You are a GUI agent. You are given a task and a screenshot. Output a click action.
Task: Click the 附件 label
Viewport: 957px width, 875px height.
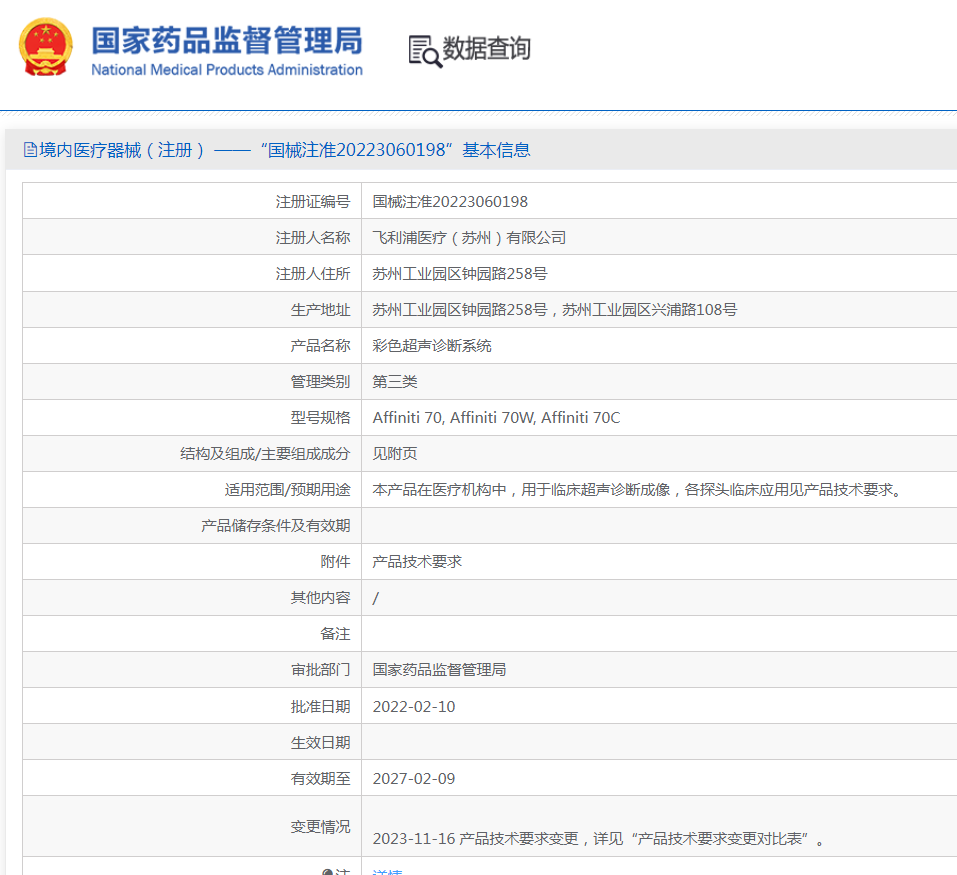coord(335,562)
